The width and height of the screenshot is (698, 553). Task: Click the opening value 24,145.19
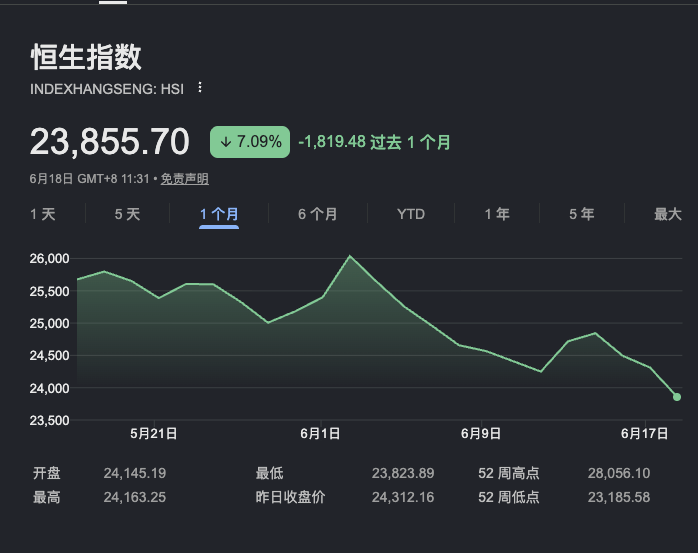tap(135, 473)
